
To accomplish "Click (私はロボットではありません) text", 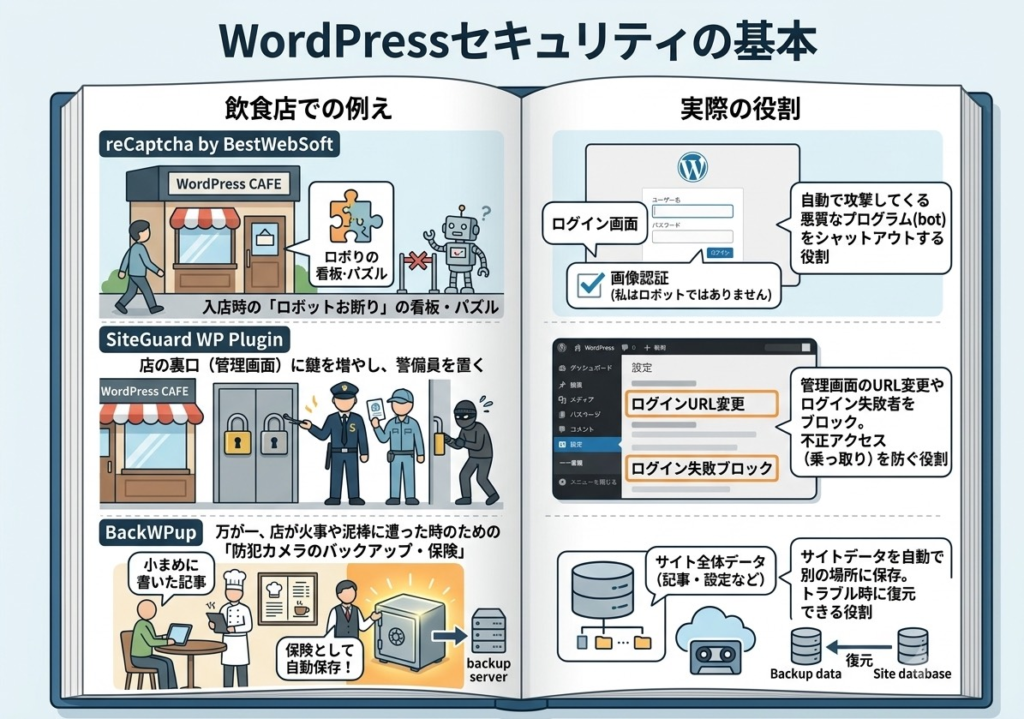I will (x=691, y=295).
